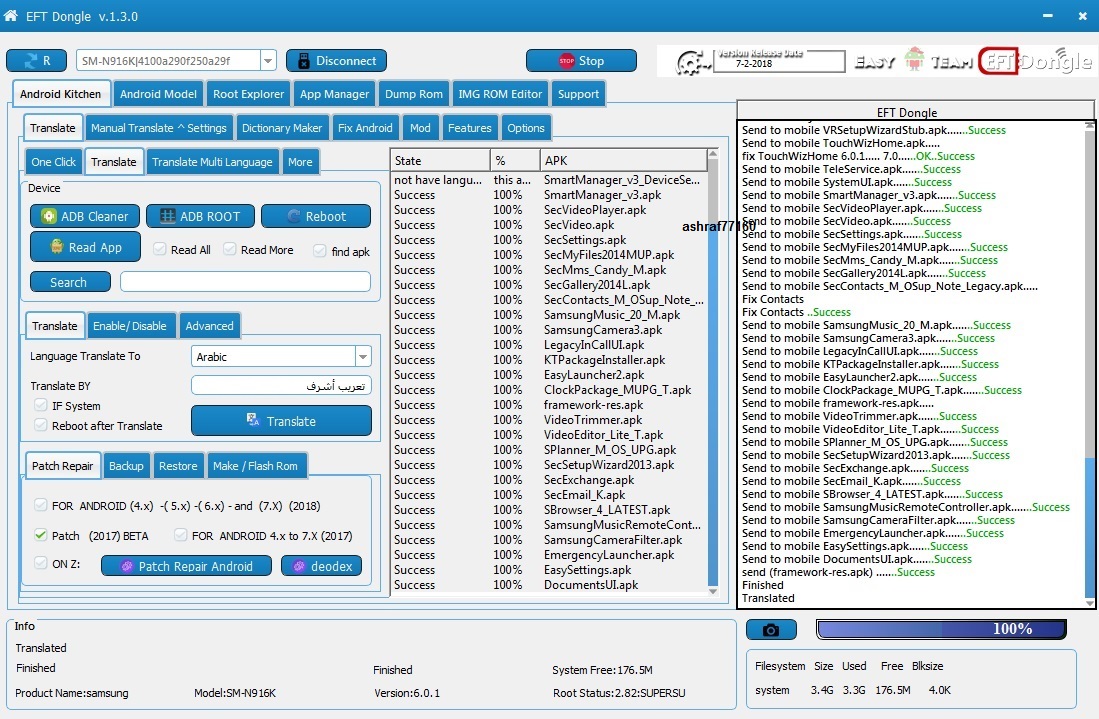Screen dimensions: 1099x719
Task: Open Restore tab
Action: tap(178, 466)
